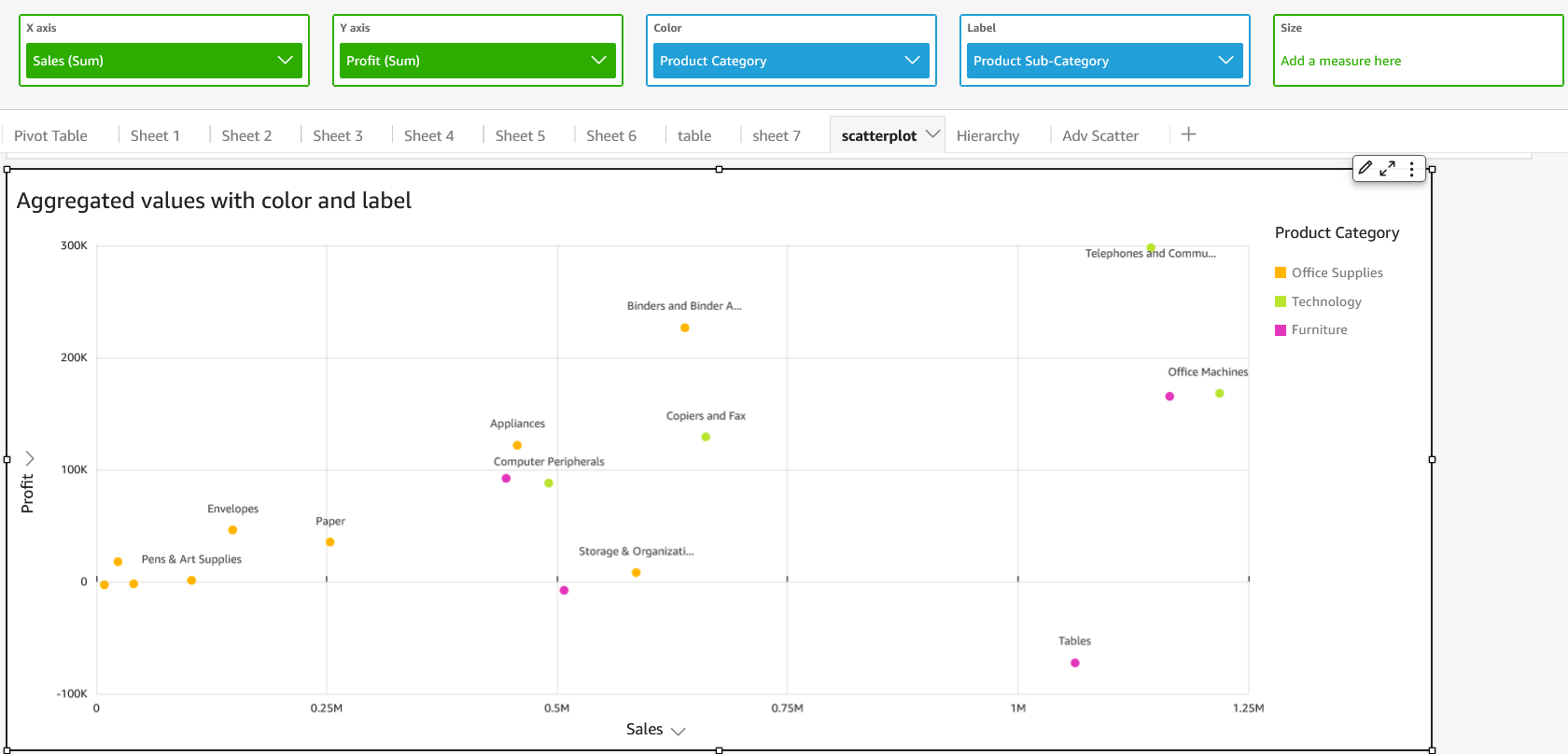1568x754 pixels.
Task: Open the Sales axis label chevron
Action: pyautogui.click(x=679, y=731)
